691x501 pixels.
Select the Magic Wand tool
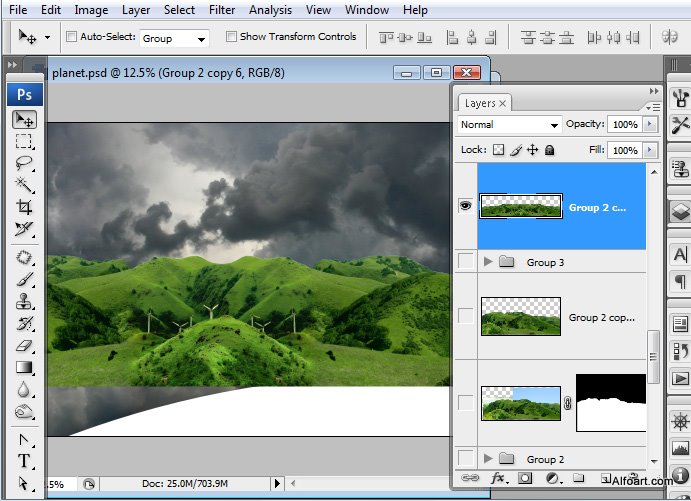[x=24, y=185]
